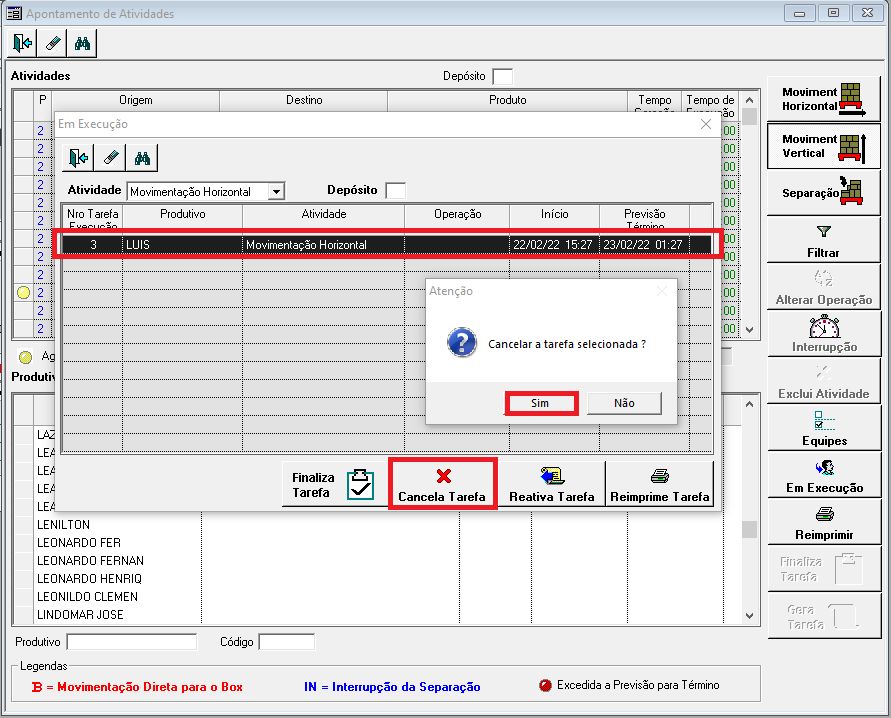
Task: Select LINDOMAR JOSE in the list
Action: tap(80, 615)
